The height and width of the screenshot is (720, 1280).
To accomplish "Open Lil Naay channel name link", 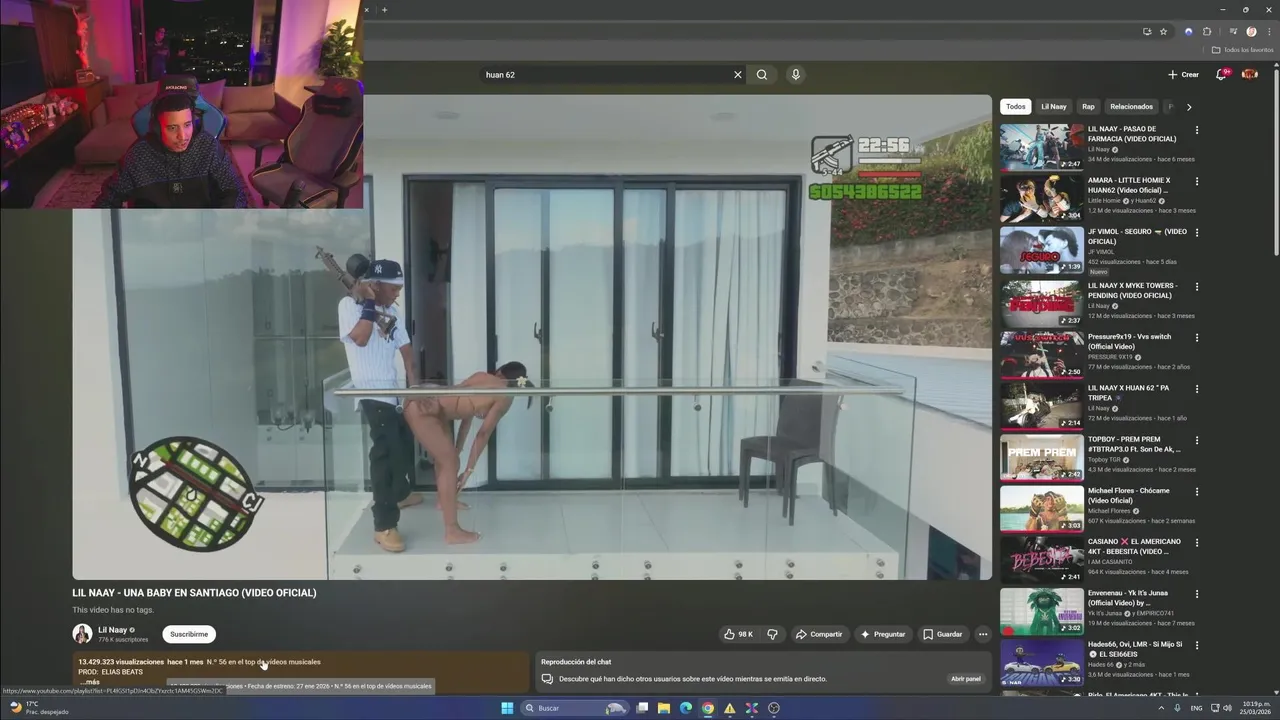I will click(112, 630).
